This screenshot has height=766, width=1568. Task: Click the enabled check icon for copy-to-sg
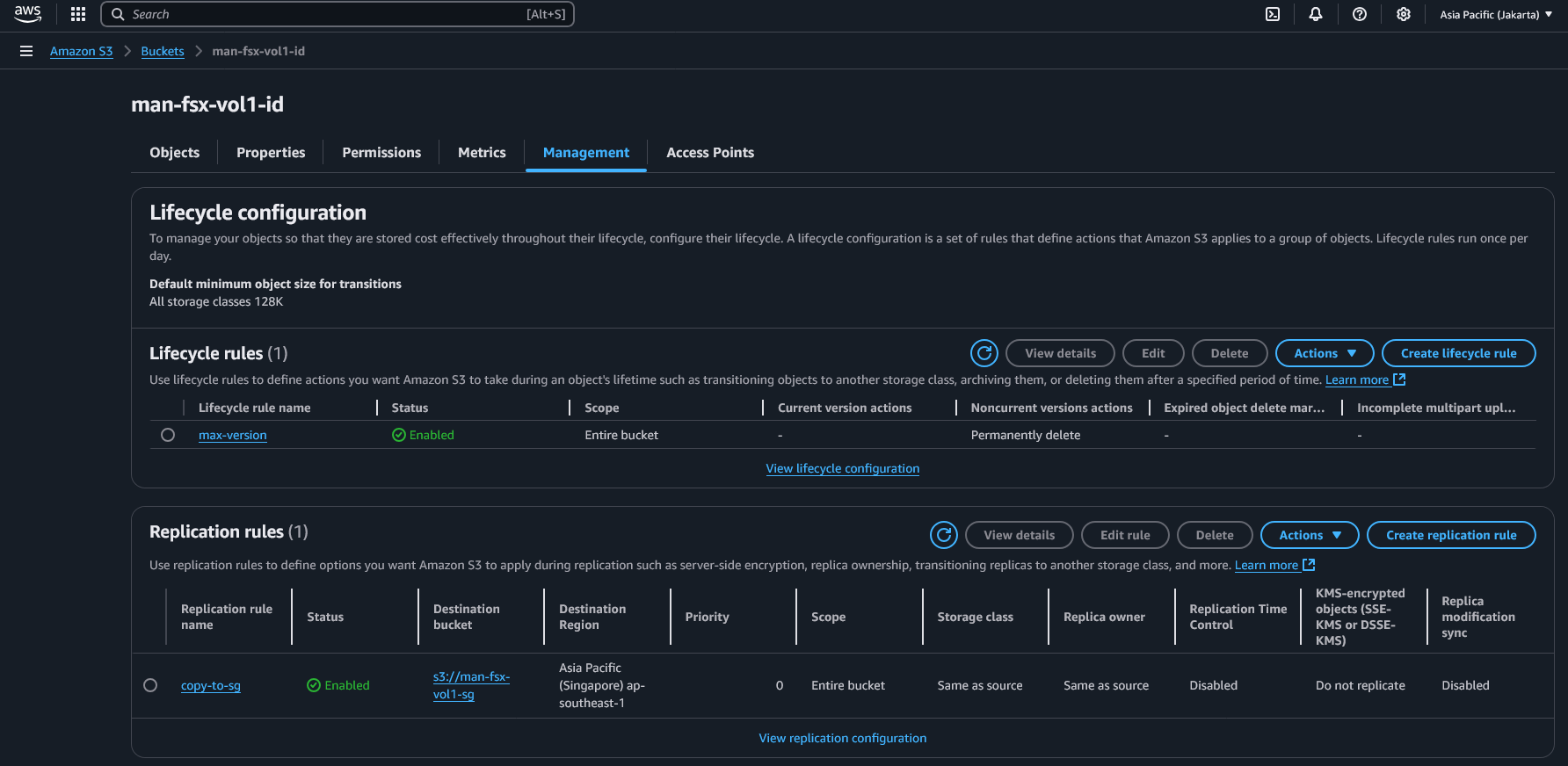[314, 685]
